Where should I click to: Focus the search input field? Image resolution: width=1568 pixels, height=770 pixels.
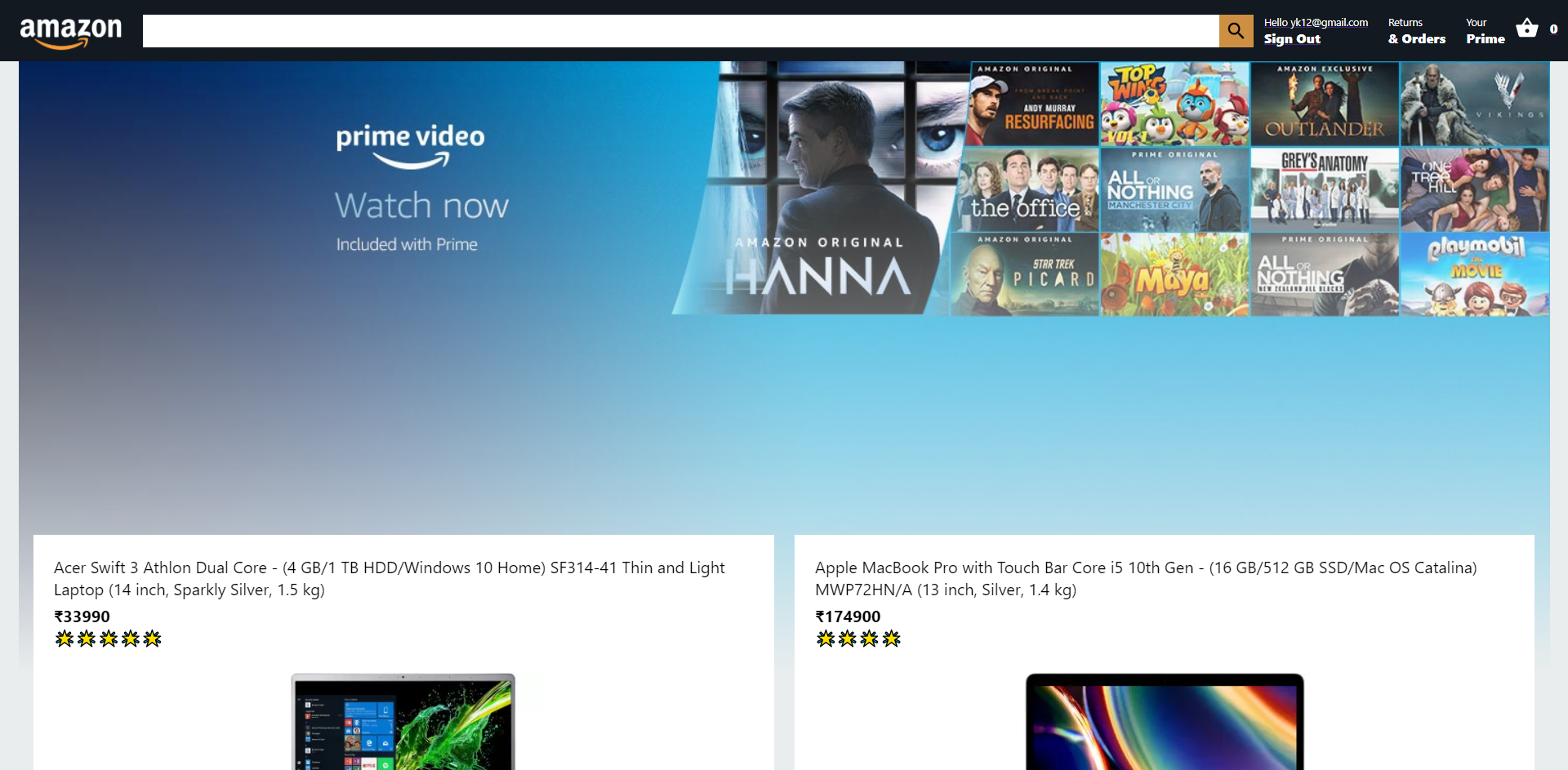click(x=680, y=31)
